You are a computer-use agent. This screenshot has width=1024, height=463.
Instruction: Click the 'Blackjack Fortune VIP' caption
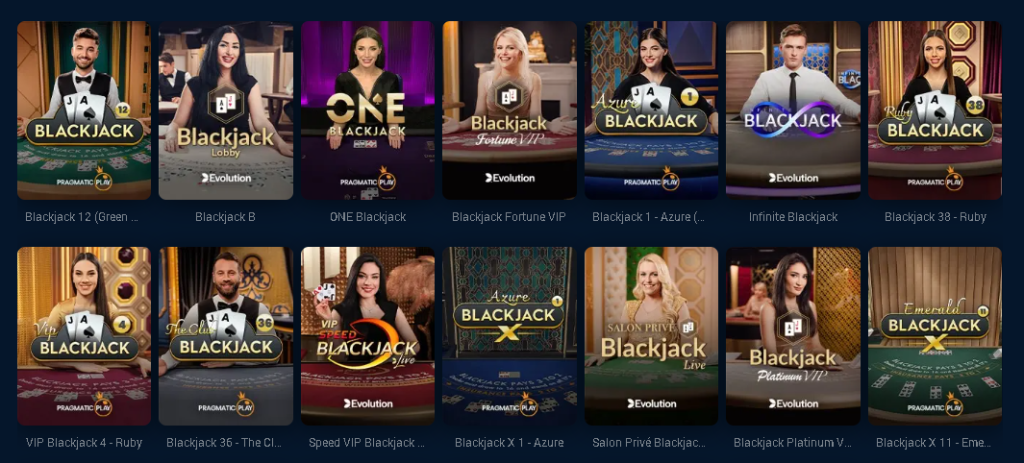509,217
